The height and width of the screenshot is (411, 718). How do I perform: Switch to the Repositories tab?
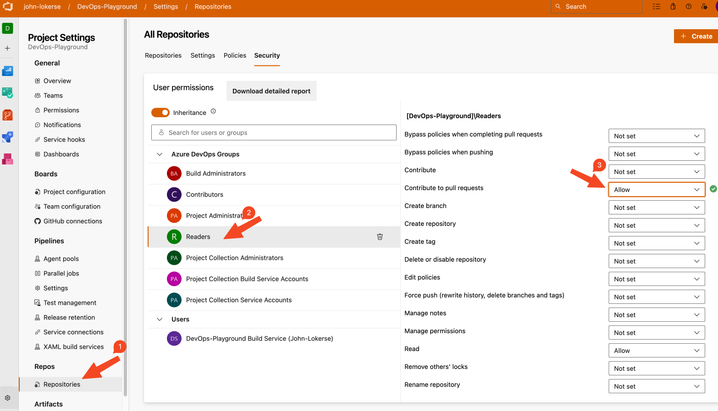pos(163,55)
